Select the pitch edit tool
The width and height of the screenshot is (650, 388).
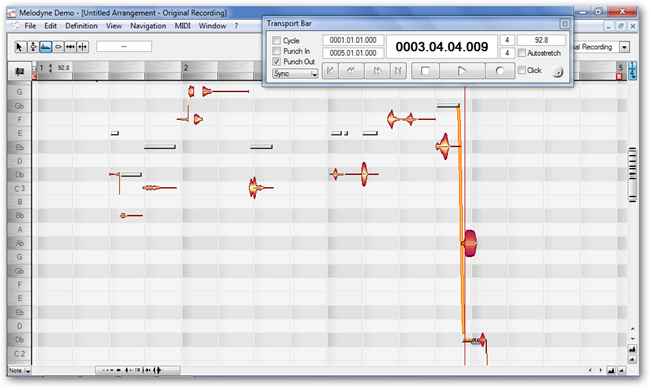33,47
